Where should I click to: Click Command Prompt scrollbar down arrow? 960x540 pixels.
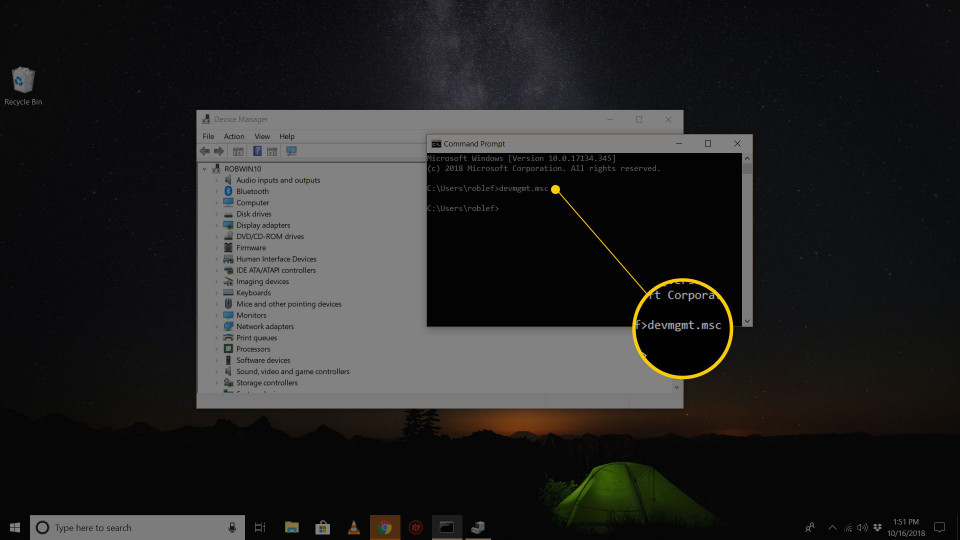pos(747,321)
